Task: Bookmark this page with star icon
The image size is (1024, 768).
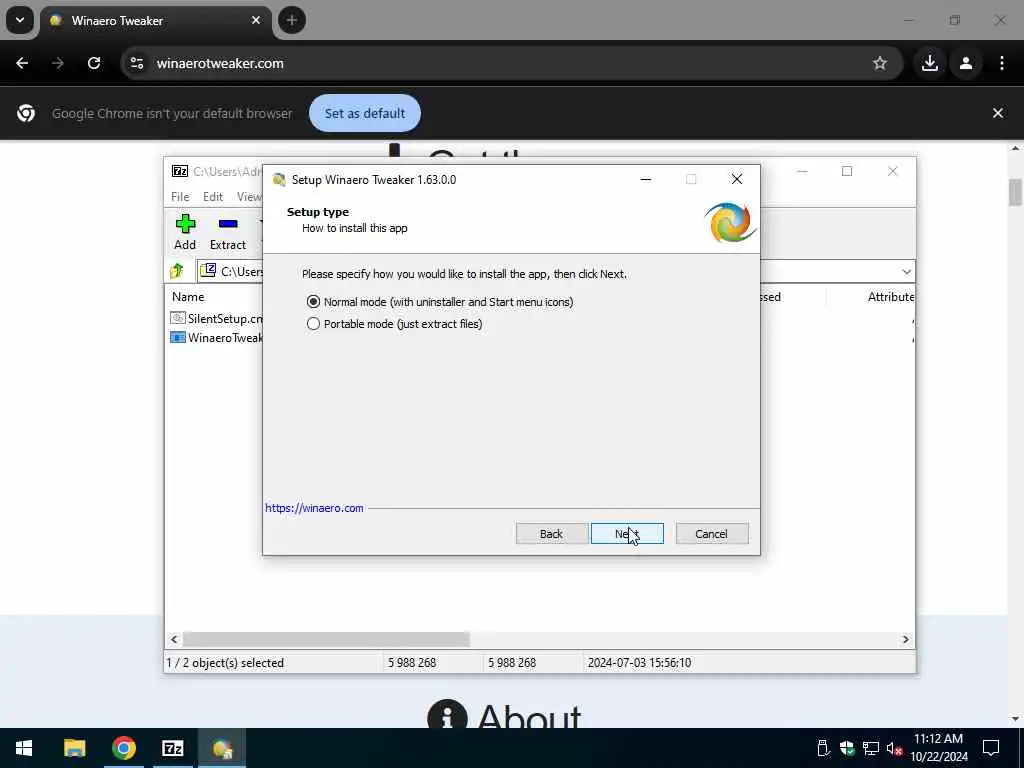Action: click(880, 63)
